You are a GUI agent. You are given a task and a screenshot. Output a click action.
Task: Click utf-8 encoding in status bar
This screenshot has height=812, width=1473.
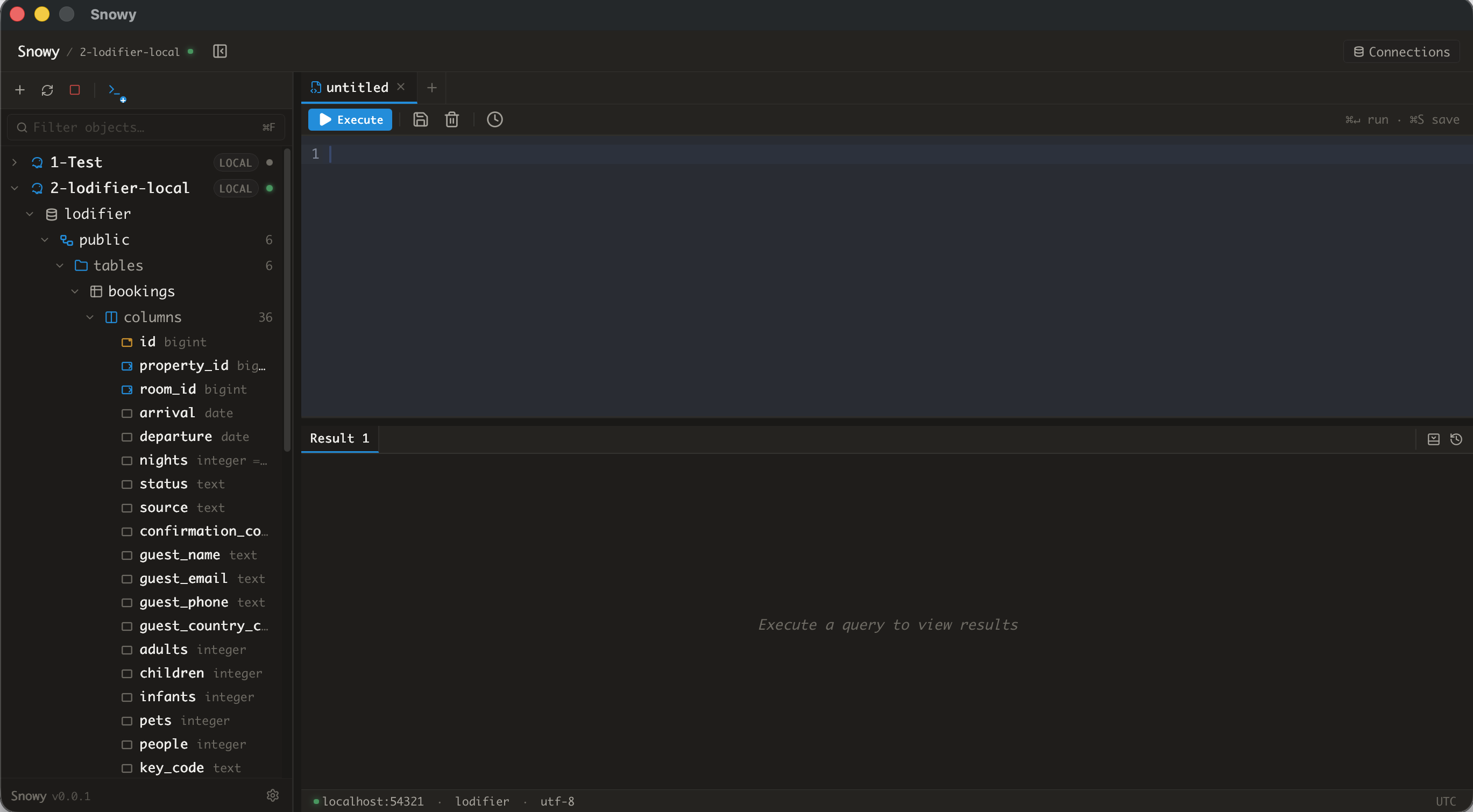pyautogui.click(x=557, y=801)
